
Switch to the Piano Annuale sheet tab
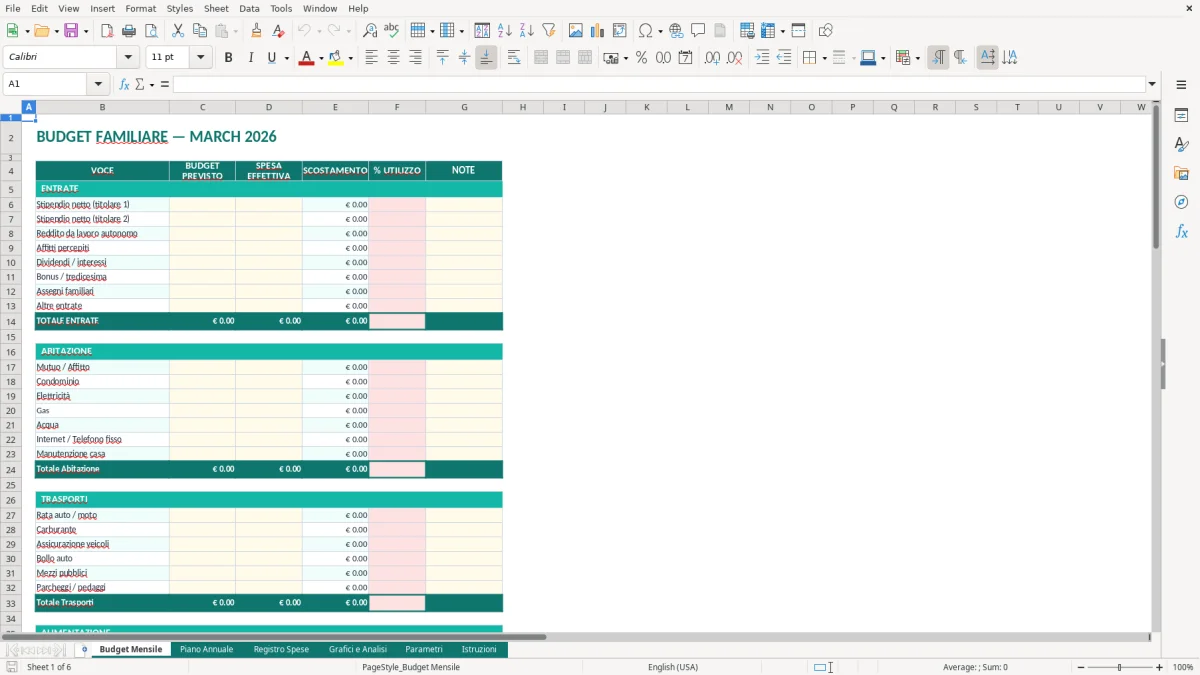click(206, 649)
